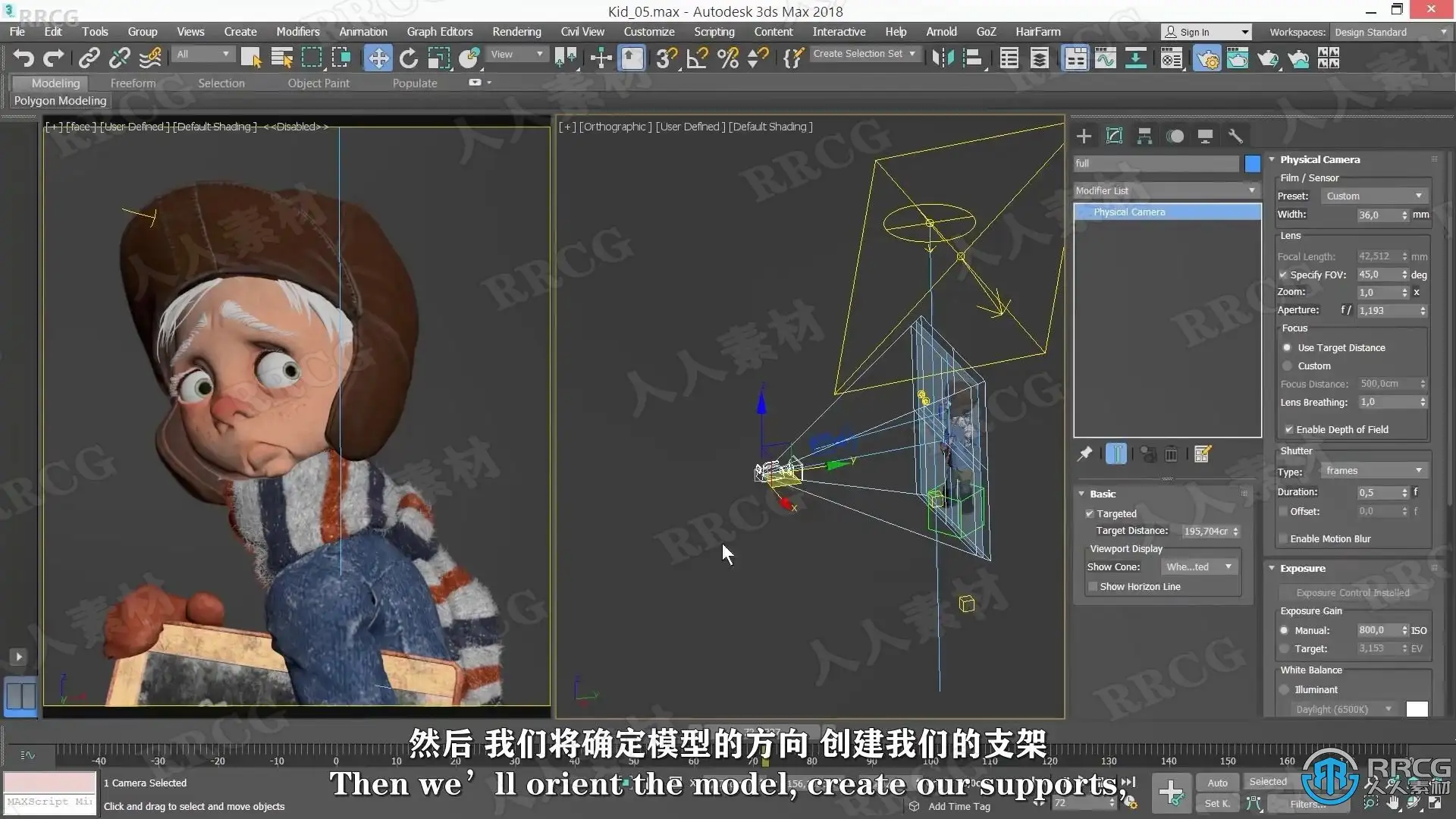This screenshot has height=819, width=1456.
Task: Open the Modify panel tab icon
Action: coord(1114,136)
